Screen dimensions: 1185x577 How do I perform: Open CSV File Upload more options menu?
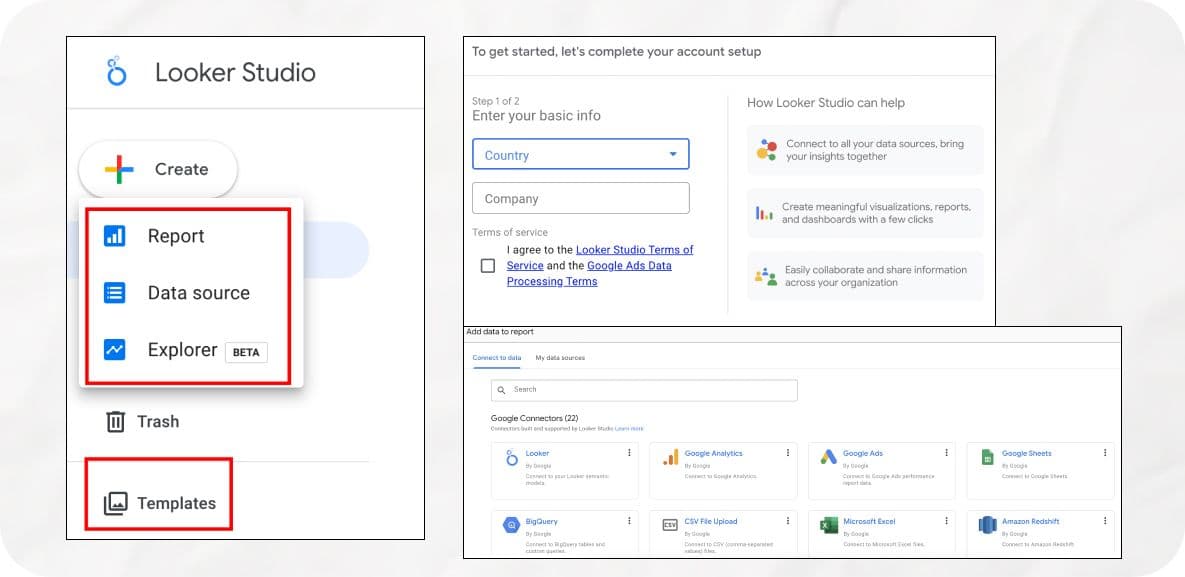pyautogui.click(x=787, y=520)
